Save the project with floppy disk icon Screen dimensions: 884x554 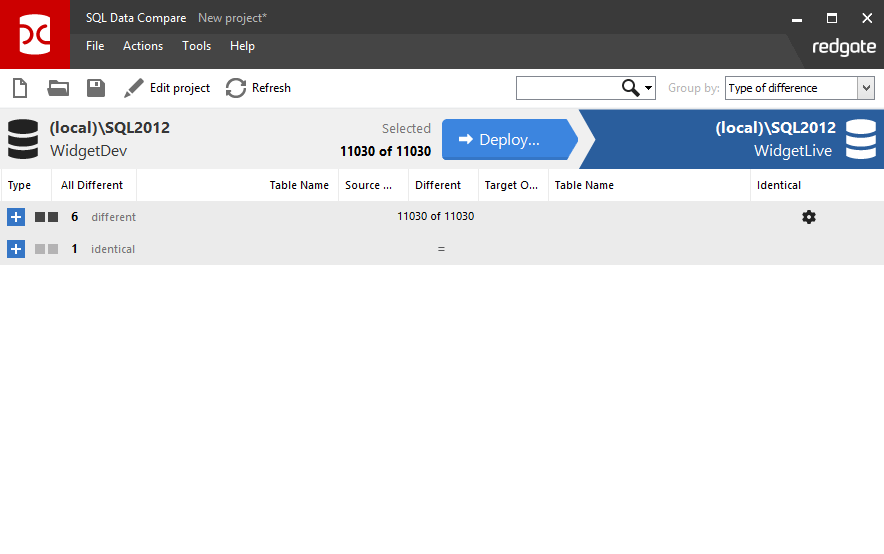(x=96, y=88)
